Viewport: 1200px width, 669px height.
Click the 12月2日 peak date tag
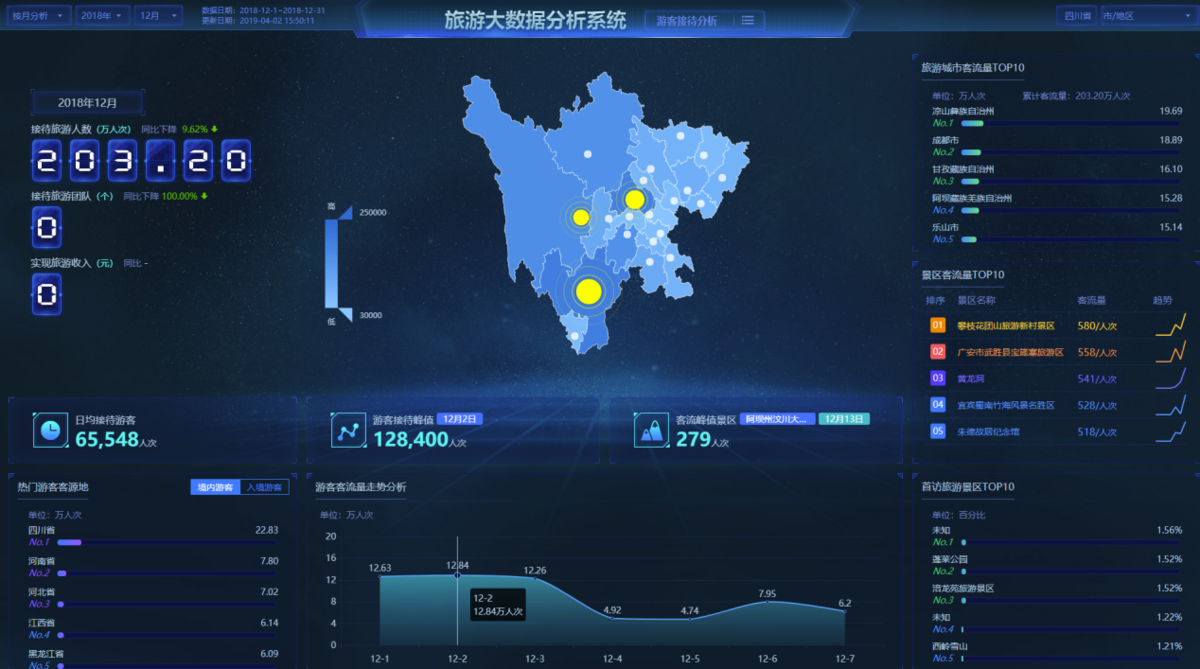459,419
